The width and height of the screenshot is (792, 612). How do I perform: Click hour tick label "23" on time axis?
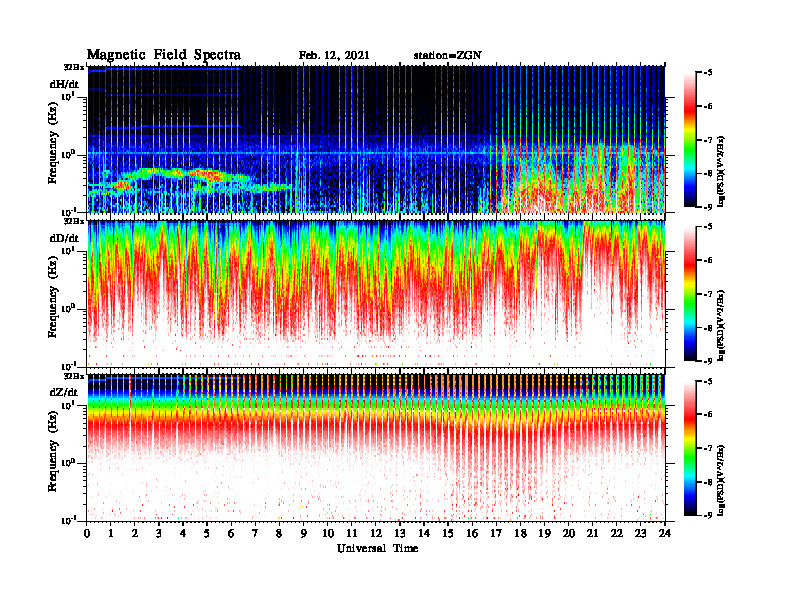tap(640, 534)
